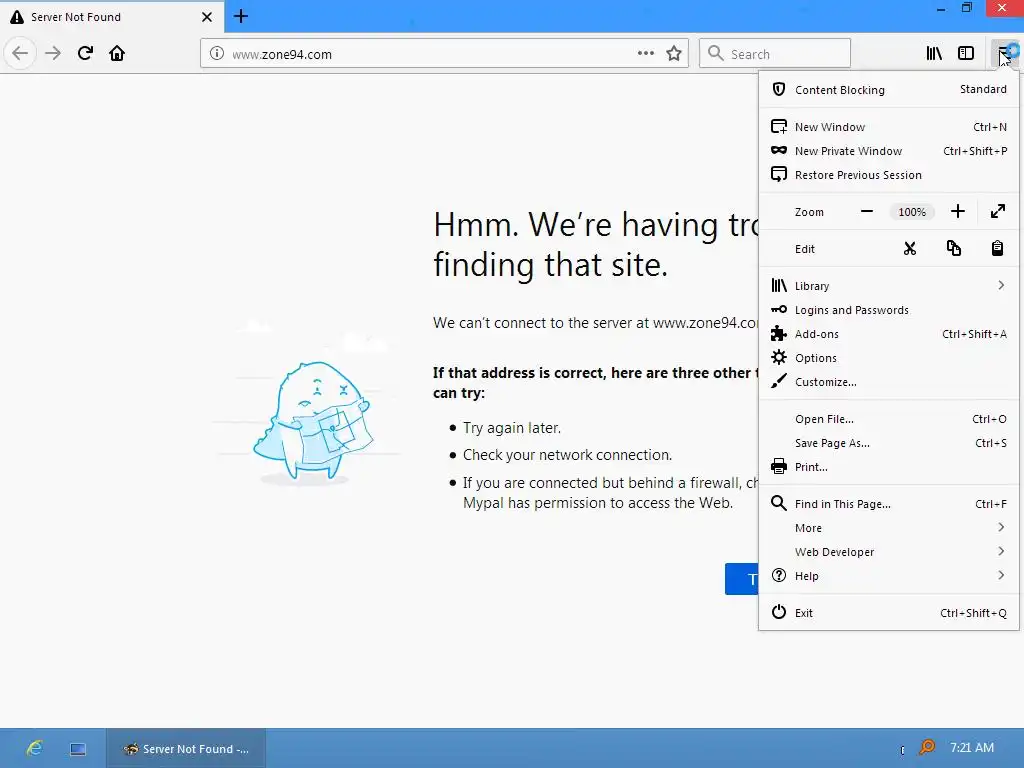The height and width of the screenshot is (768, 1024).
Task: Open Options from the menu
Action: [889, 358]
